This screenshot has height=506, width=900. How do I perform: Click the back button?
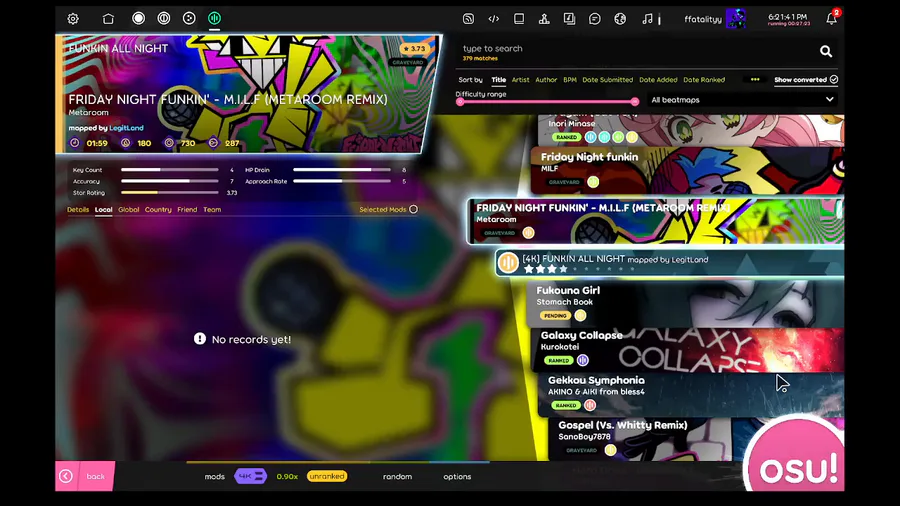coord(85,476)
